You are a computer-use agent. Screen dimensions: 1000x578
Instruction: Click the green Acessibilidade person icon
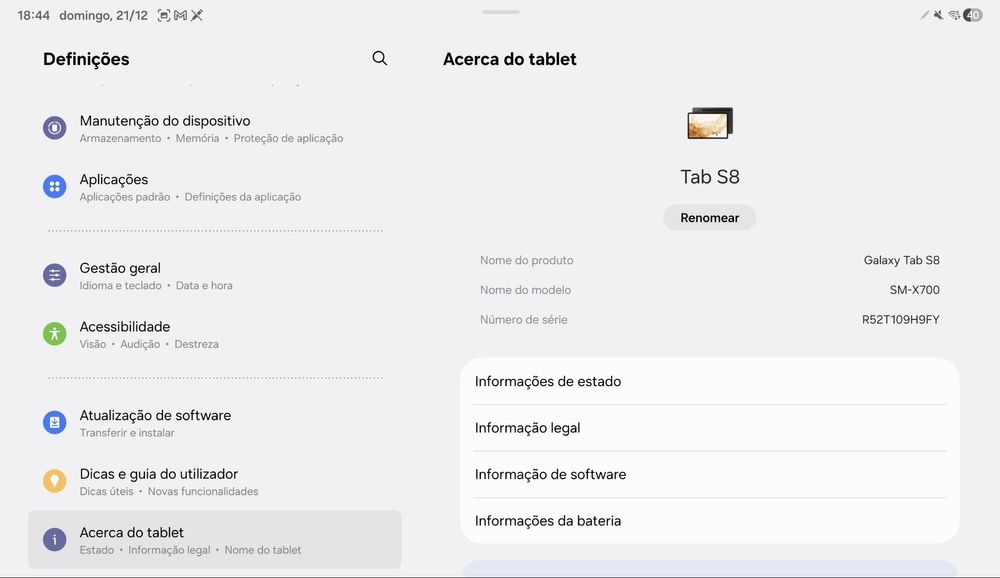coord(55,334)
